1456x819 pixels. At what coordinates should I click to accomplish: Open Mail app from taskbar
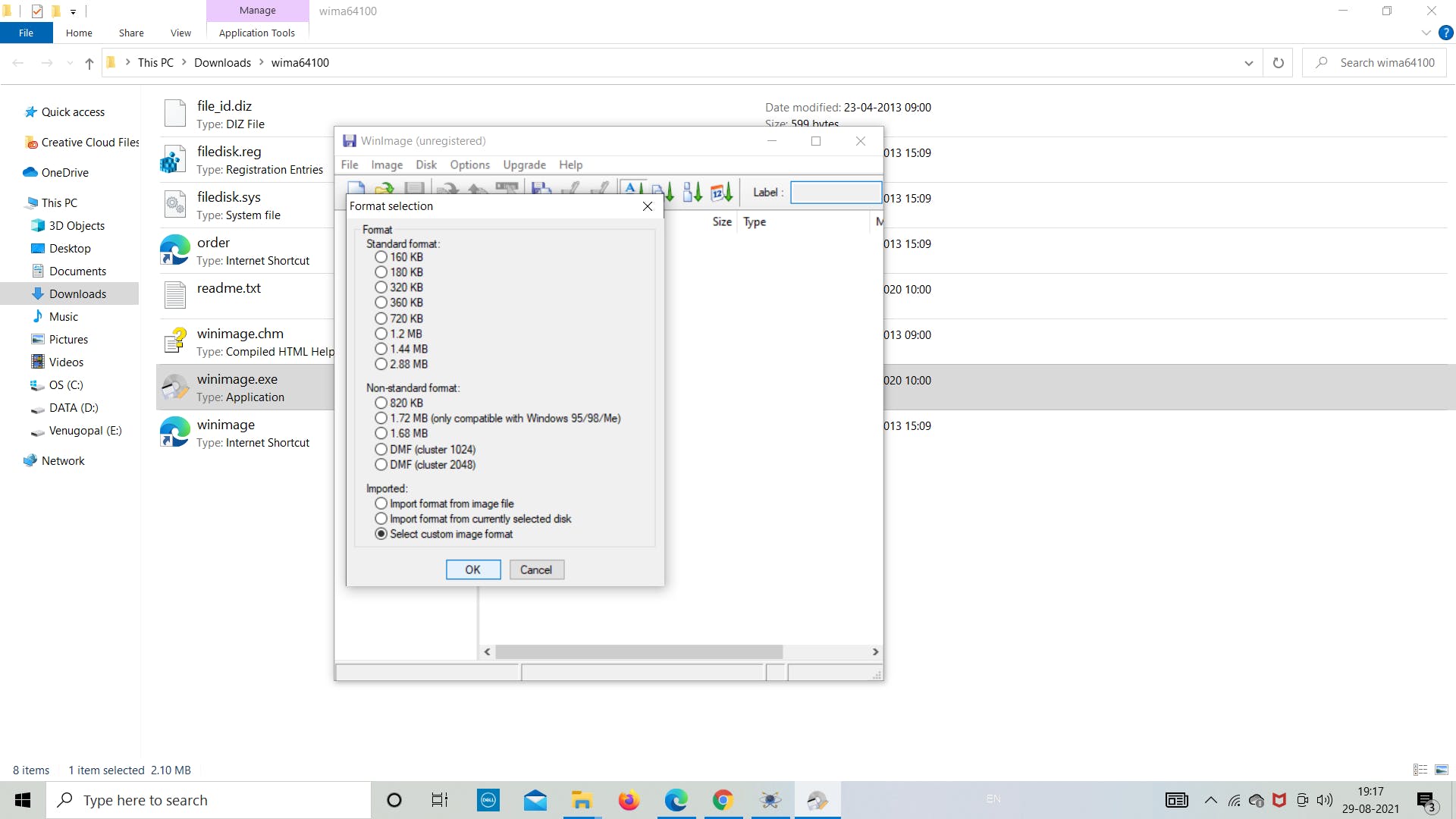click(x=535, y=800)
